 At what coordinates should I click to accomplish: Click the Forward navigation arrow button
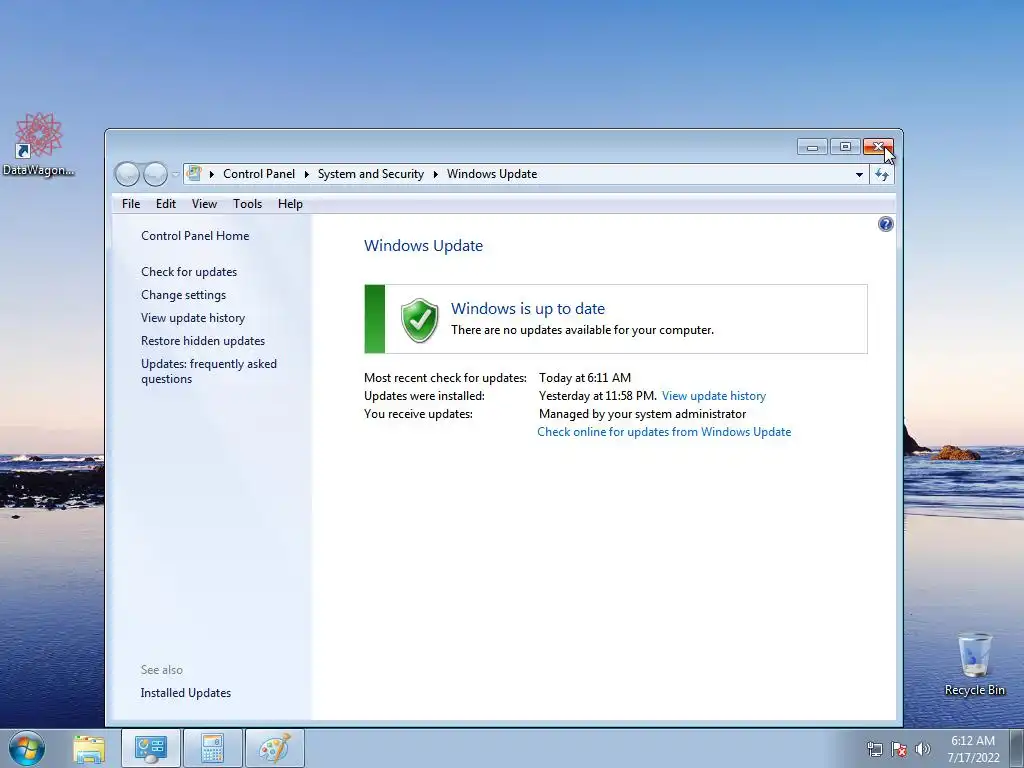[155, 174]
